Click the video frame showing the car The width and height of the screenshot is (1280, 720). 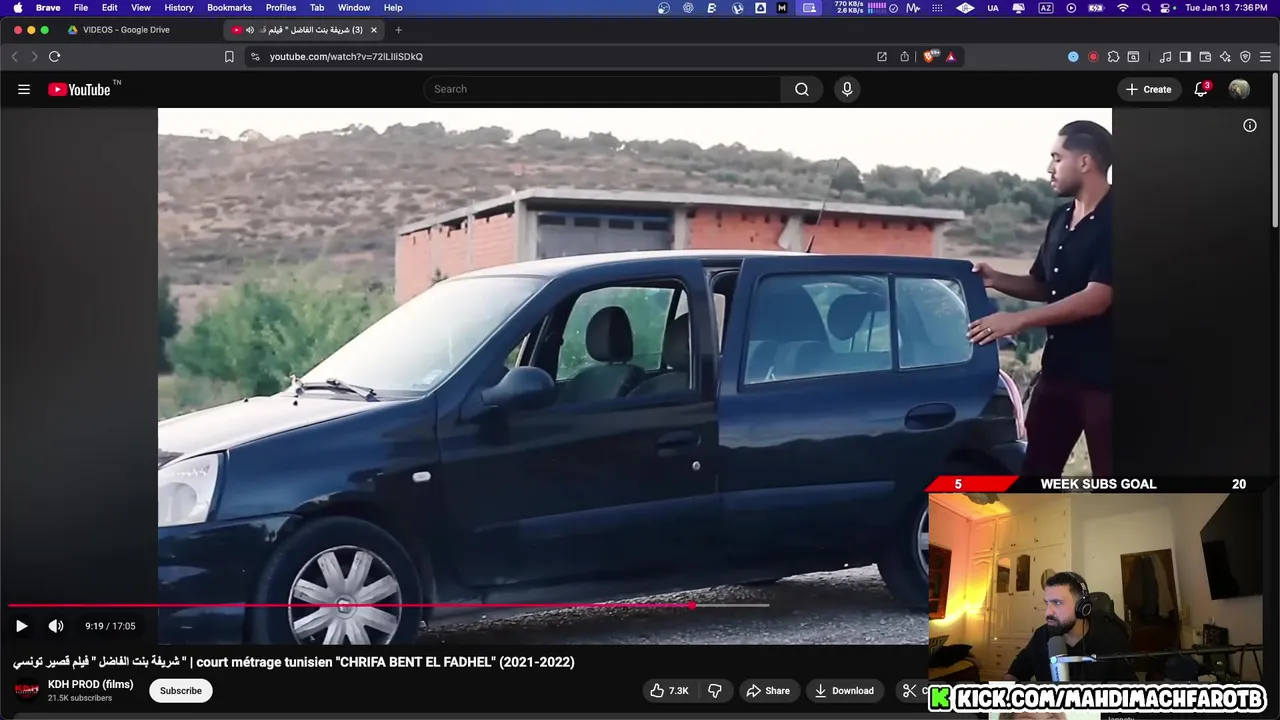point(635,376)
